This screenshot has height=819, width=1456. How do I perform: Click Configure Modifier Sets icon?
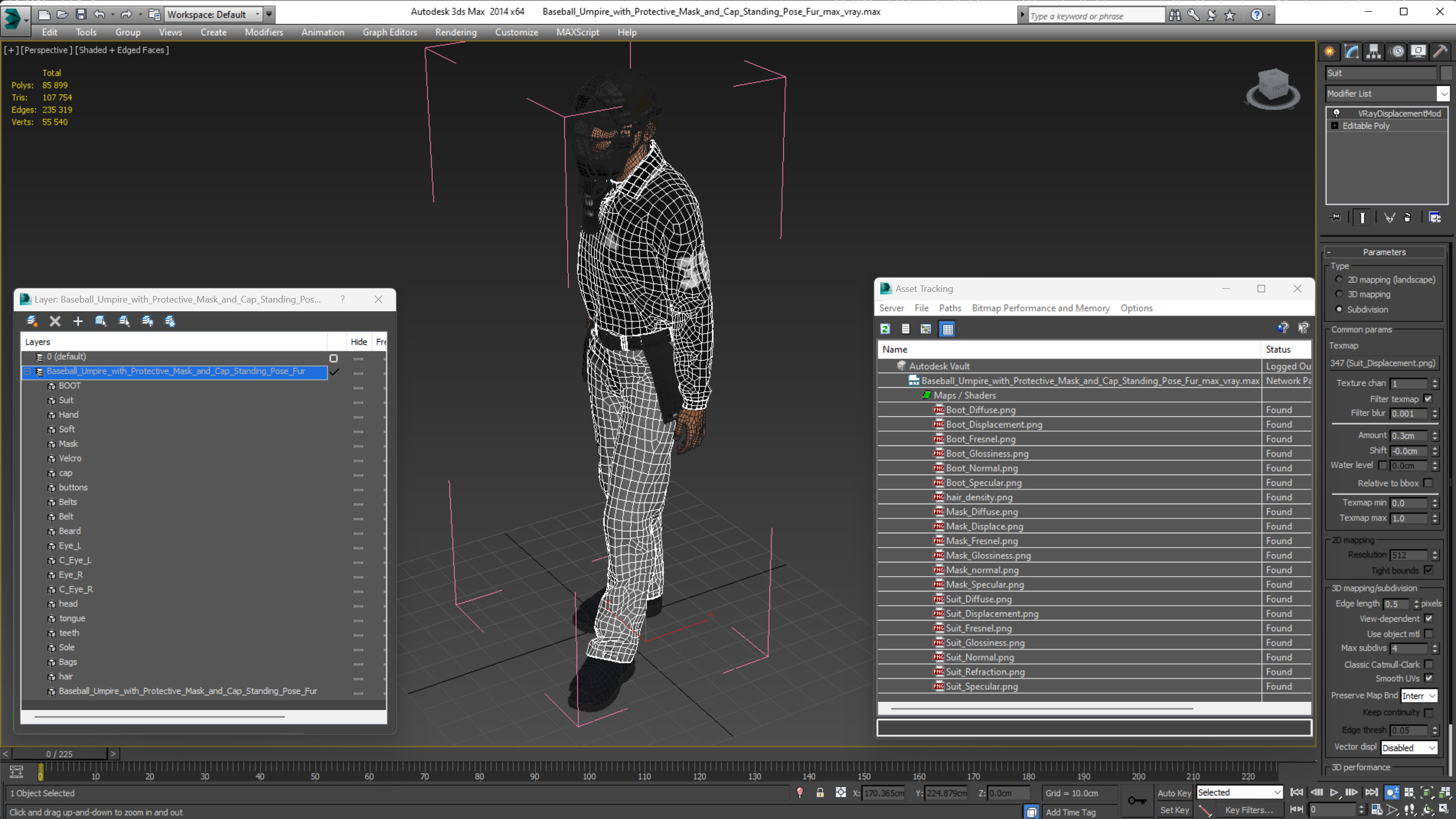[x=1435, y=217]
